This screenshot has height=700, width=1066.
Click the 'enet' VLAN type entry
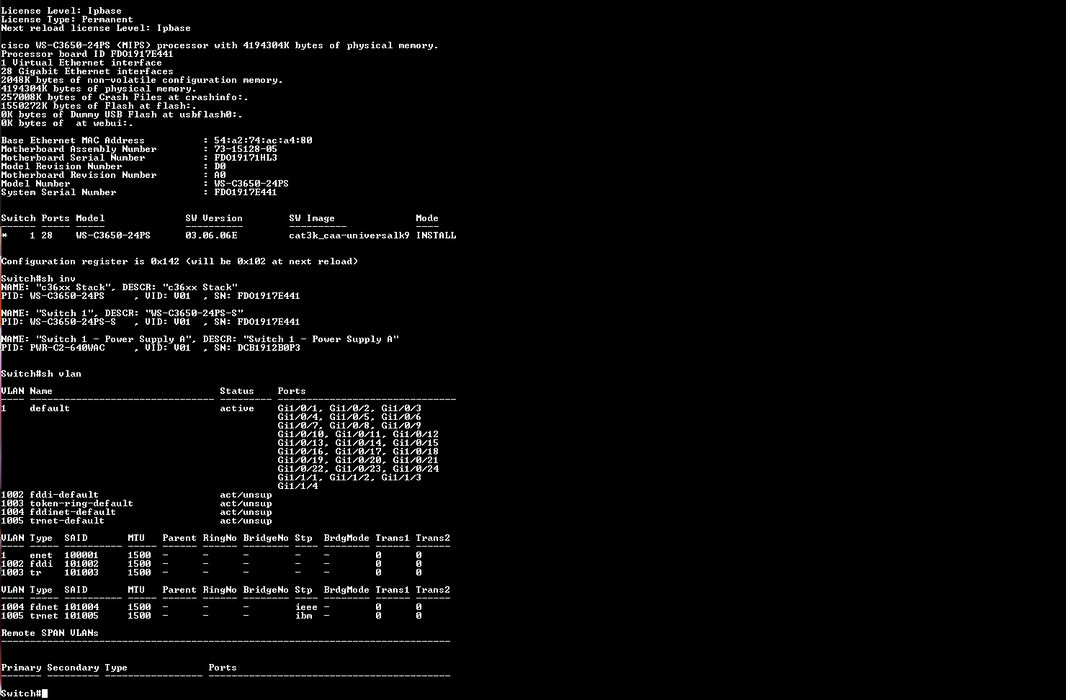pyautogui.click(x=41, y=555)
